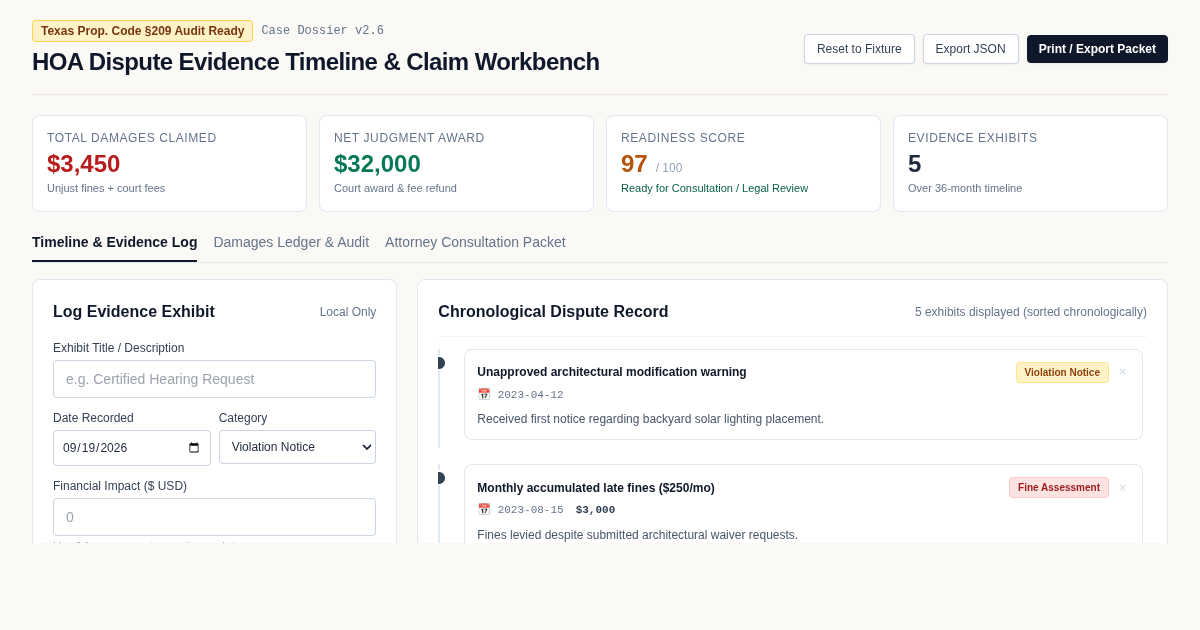This screenshot has width=1200, height=630.
Task: Remove the architectural modification warning exhibit
Action: click(x=1122, y=372)
